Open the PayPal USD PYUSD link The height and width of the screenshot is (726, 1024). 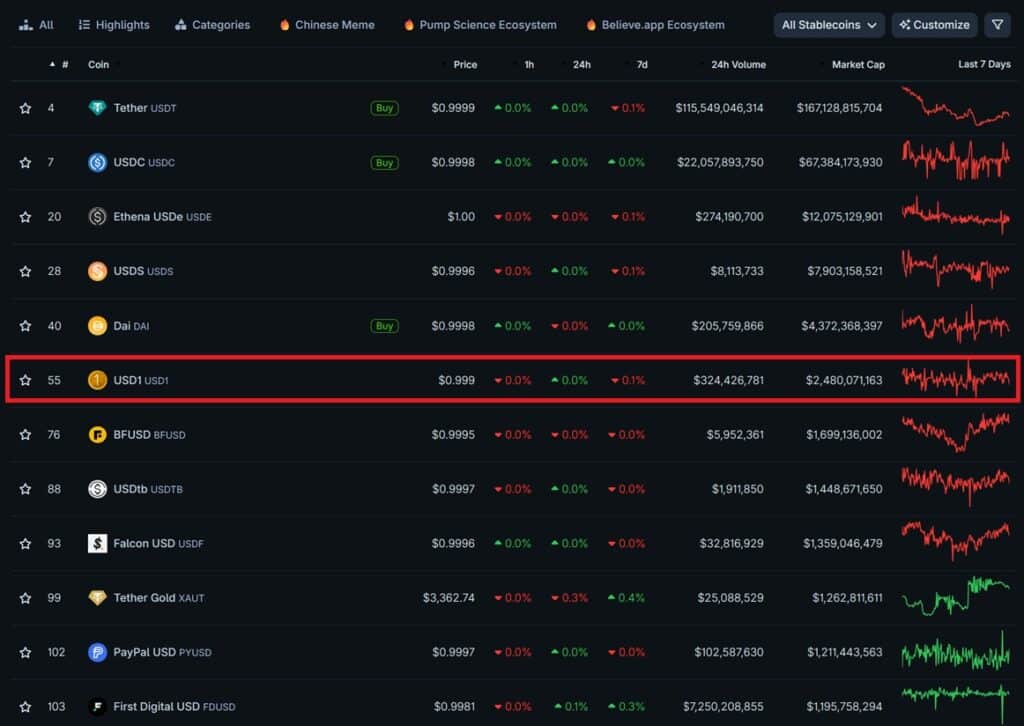162,652
